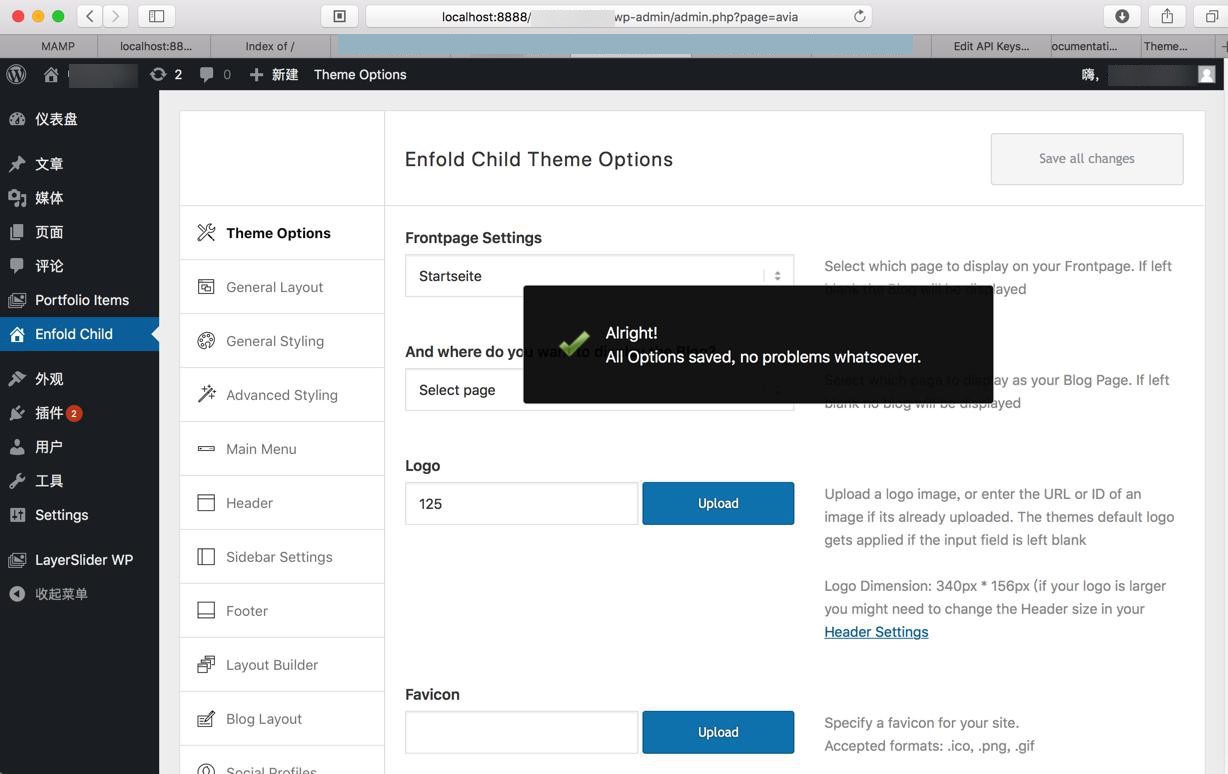This screenshot has width=1228, height=774.
Task: Click the Safari share icon
Action: [1167, 16]
